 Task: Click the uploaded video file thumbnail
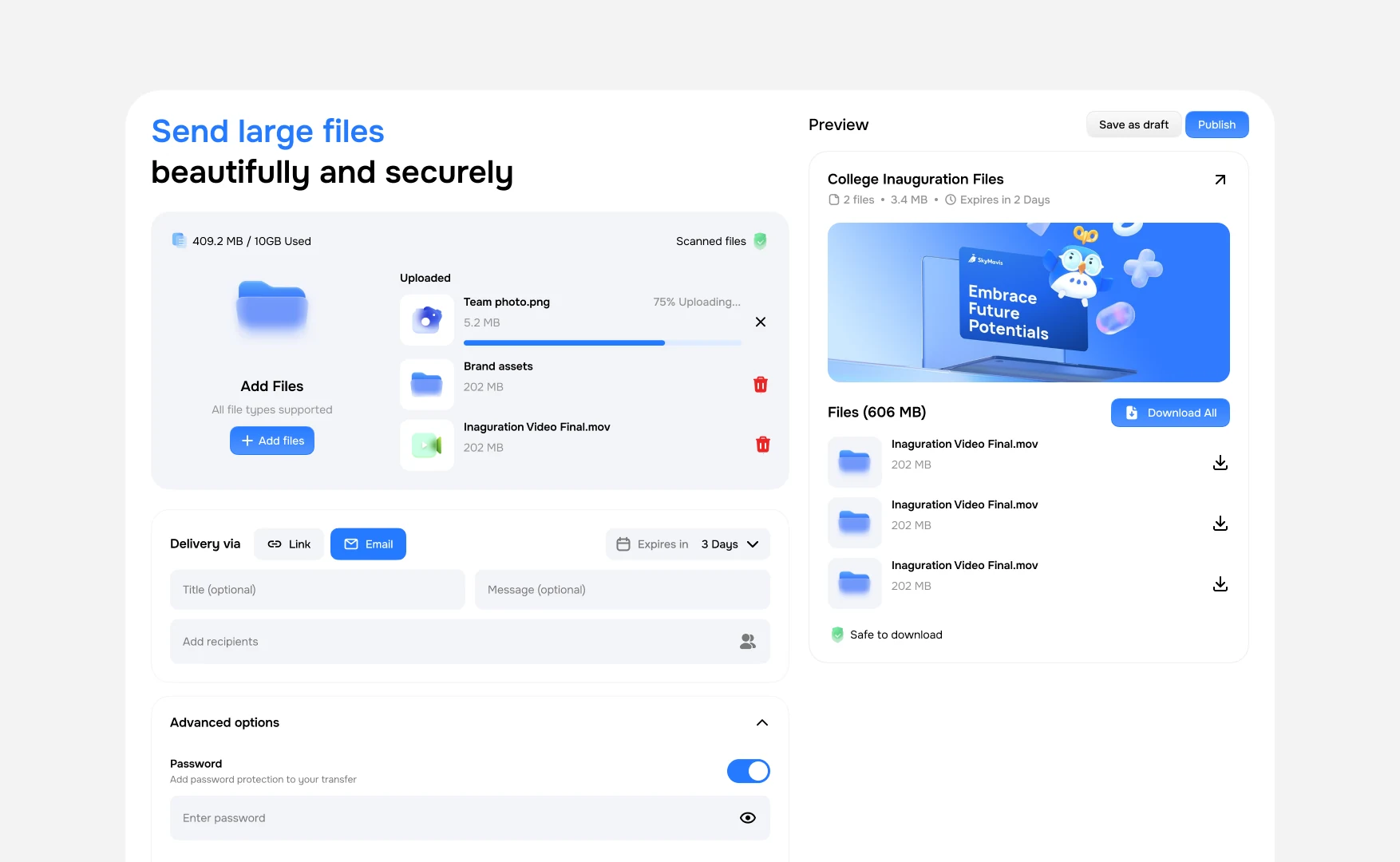pyautogui.click(x=427, y=445)
